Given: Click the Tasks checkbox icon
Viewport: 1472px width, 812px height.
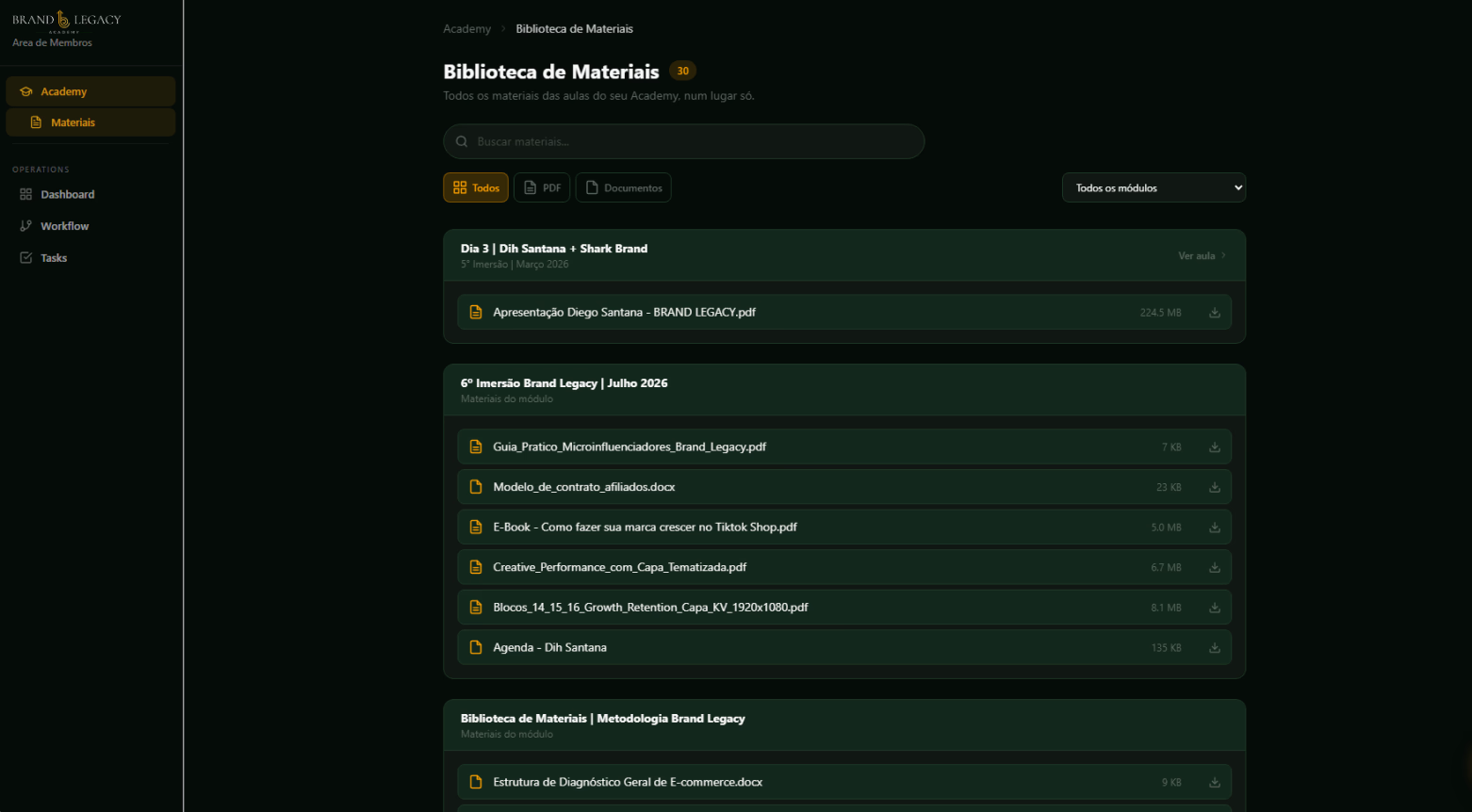Looking at the screenshot, I should (26, 258).
